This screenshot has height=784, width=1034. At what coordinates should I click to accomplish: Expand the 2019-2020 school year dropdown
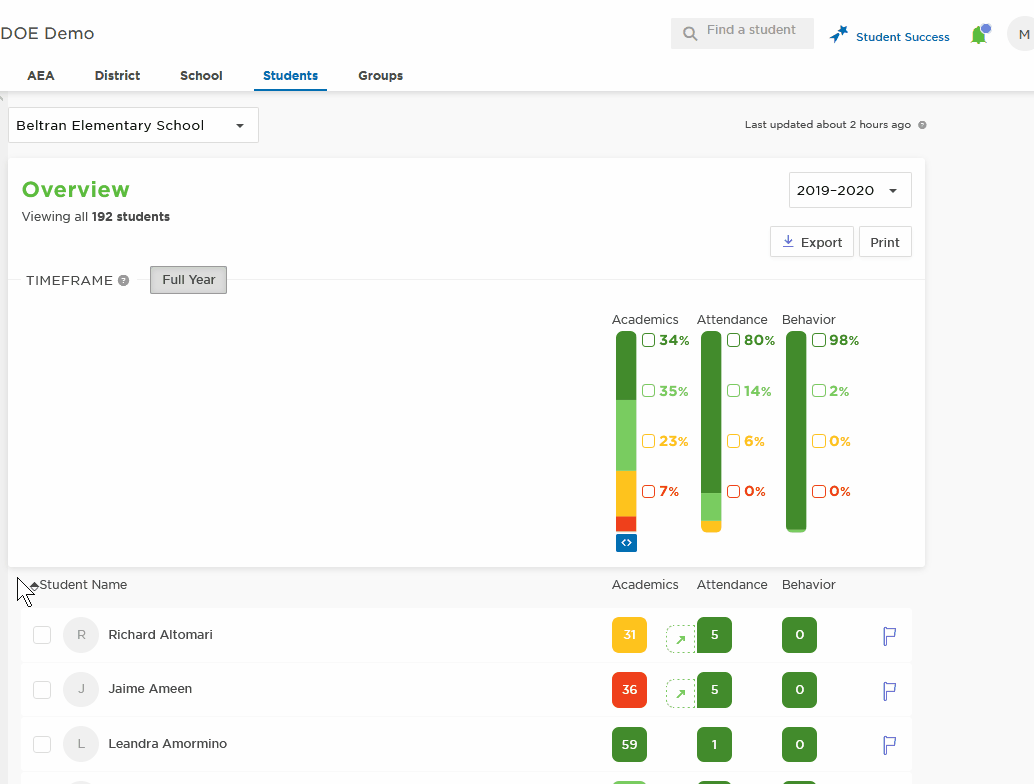click(850, 190)
